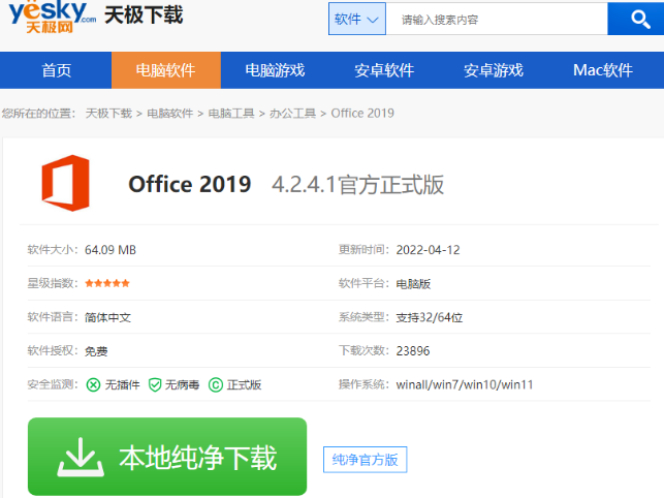Click the 纯净官方版 outlined button
The image size is (664, 498).
(365, 459)
